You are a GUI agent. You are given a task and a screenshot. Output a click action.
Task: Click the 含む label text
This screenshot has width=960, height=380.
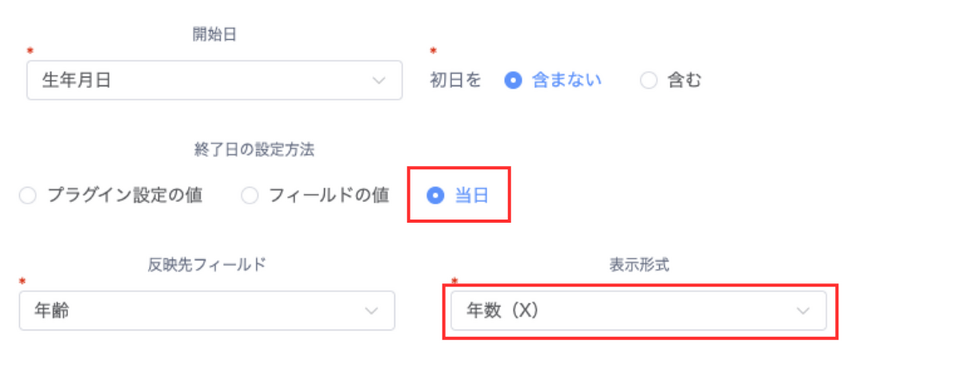coord(684,80)
